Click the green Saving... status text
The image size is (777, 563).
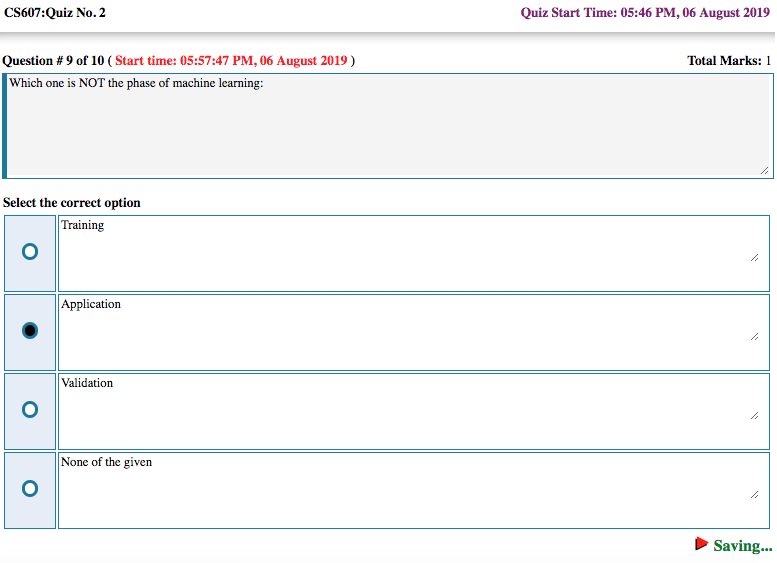[743, 546]
